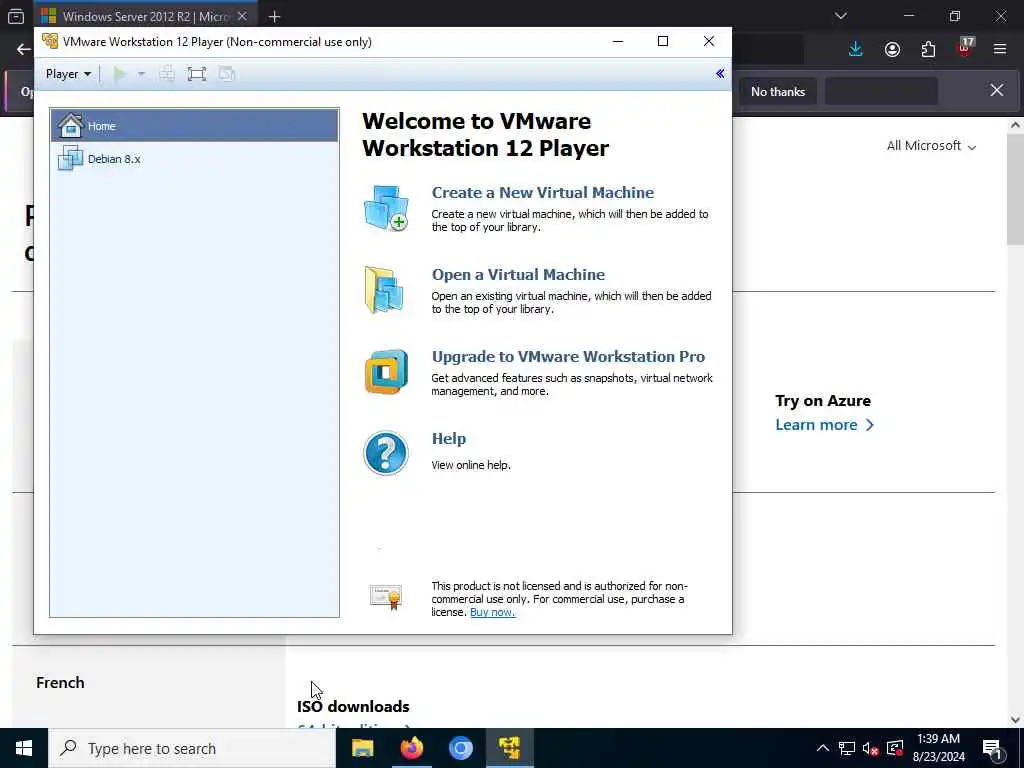The image size is (1024, 768).
Task: Click the green Play virtual machine button
Action: click(120, 74)
